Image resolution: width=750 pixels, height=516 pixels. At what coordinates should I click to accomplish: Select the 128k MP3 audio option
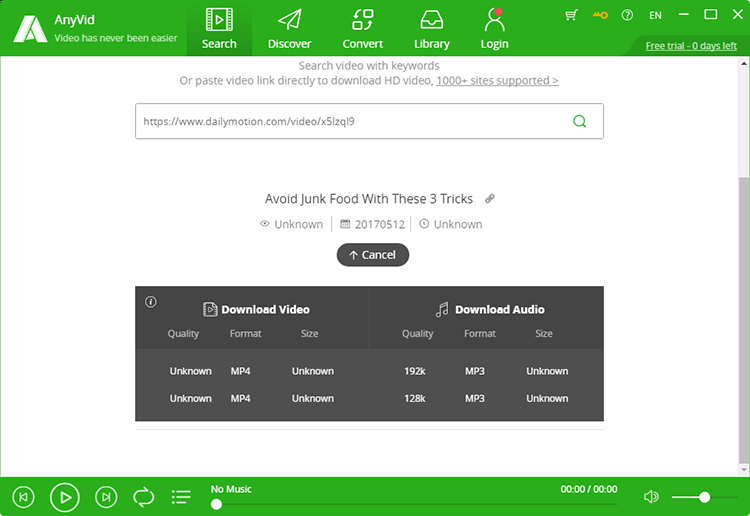[x=486, y=398]
